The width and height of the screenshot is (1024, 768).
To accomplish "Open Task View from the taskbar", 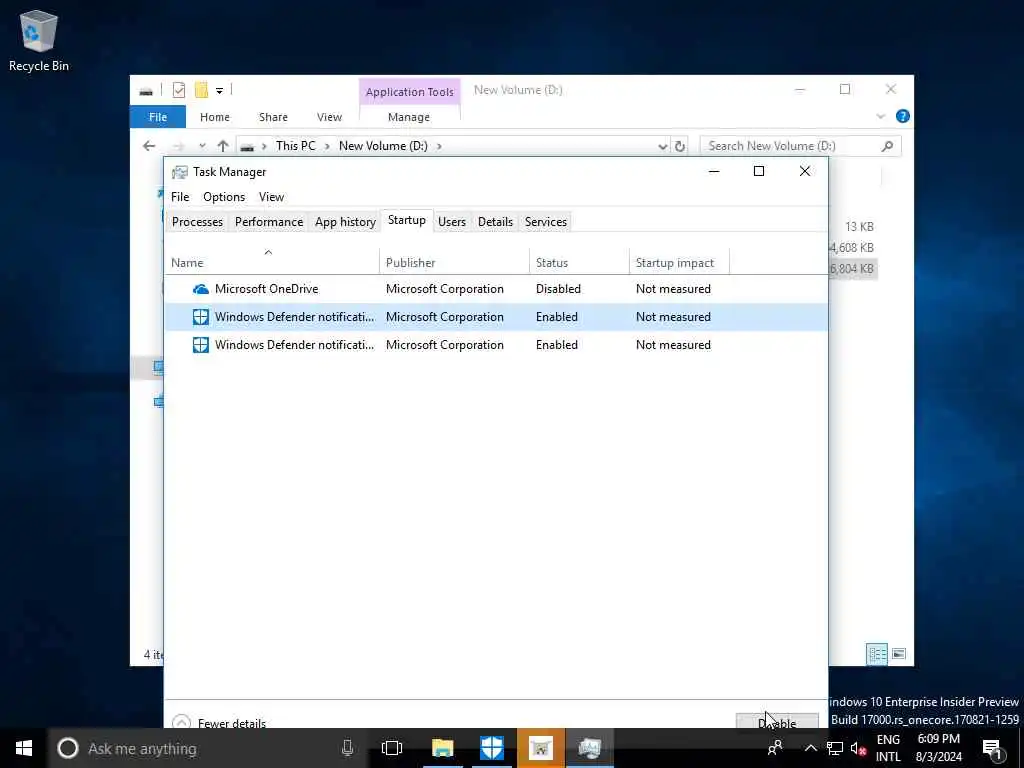I will (392, 748).
